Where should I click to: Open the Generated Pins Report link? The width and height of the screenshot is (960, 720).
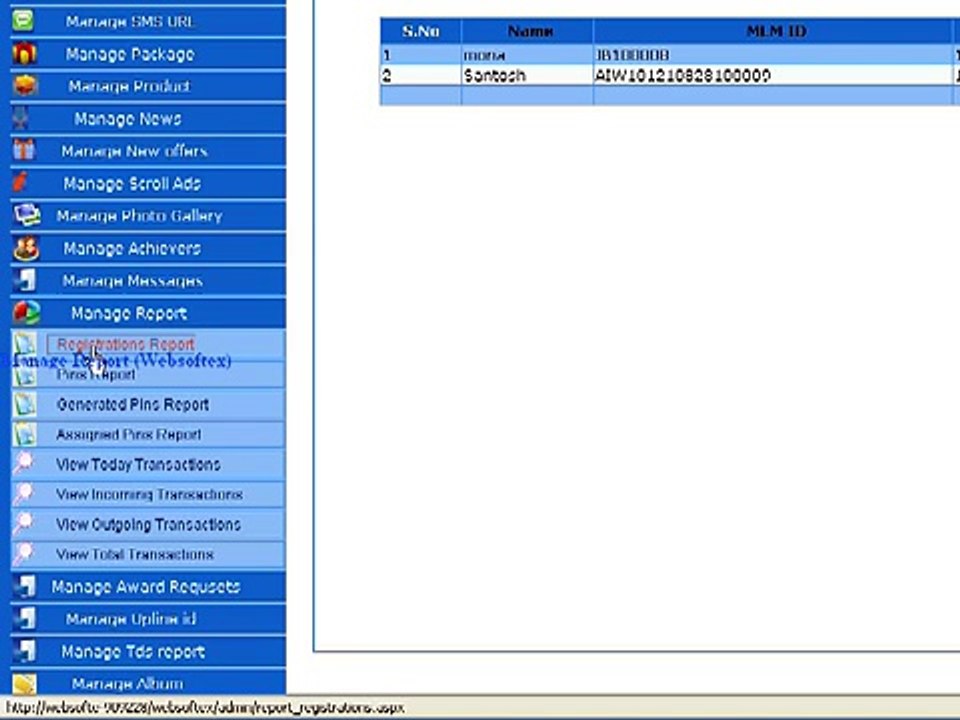(133, 404)
